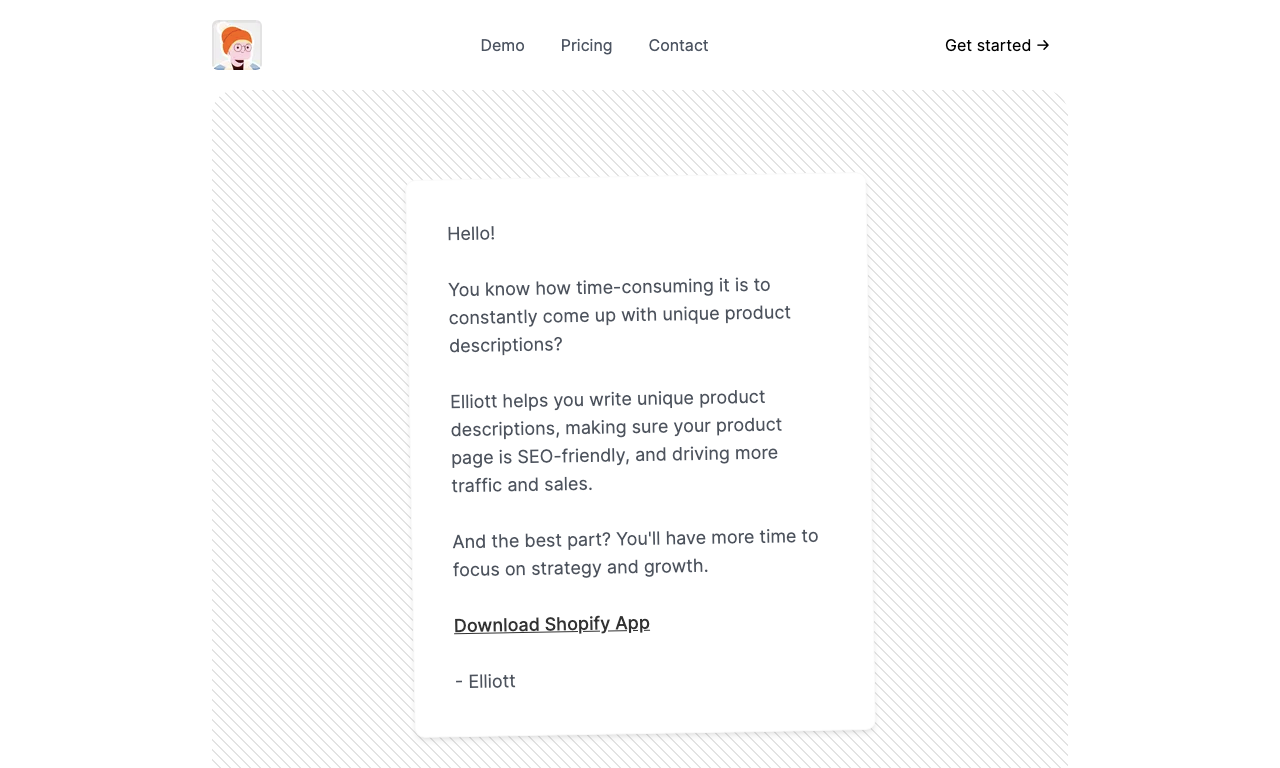This screenshot has height=768, width=1280.
Task: Click 'Elliott helps you write unique' line
Action: pos(608,399)
